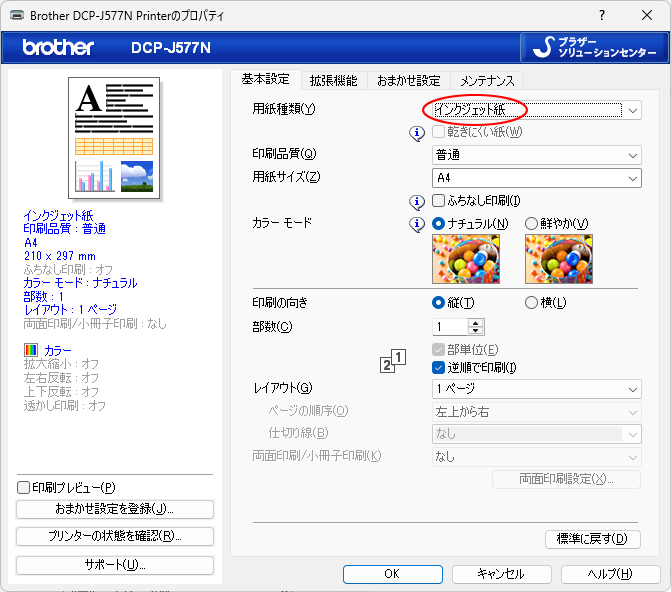Image resolution: width=671 pixels, height=592 pixels.
Task: Click info icon next to 乾きにくい紙
Action: 417,133
